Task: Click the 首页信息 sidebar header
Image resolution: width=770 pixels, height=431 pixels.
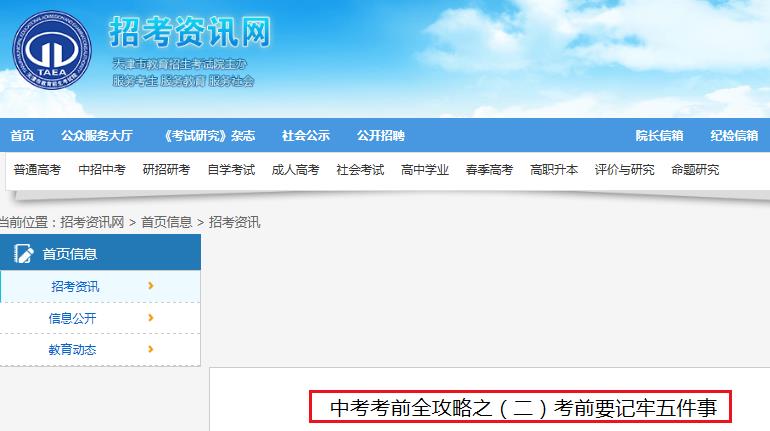Action: (x=100, y=252)
